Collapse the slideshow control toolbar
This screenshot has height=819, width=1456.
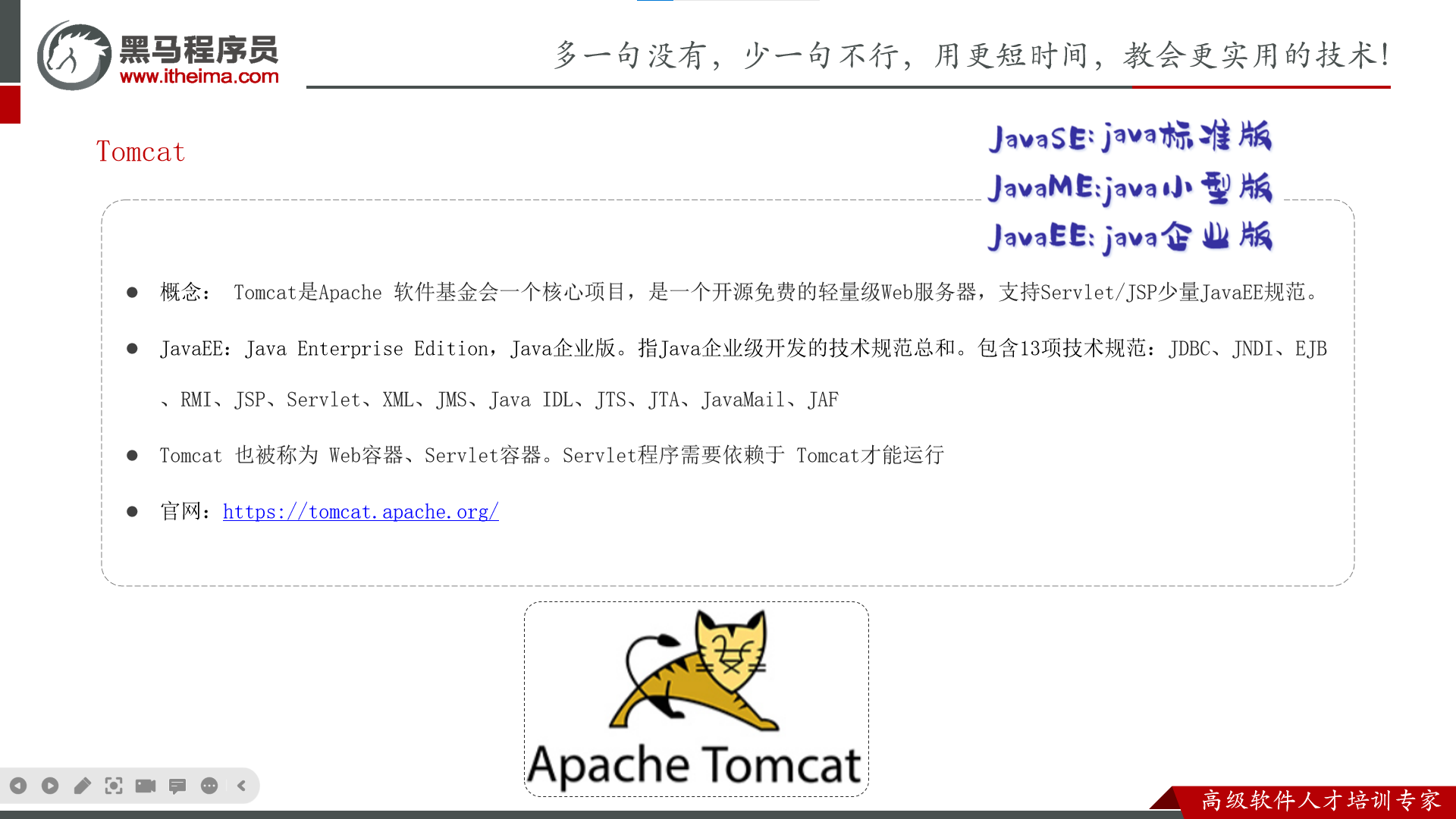point(241,786)
